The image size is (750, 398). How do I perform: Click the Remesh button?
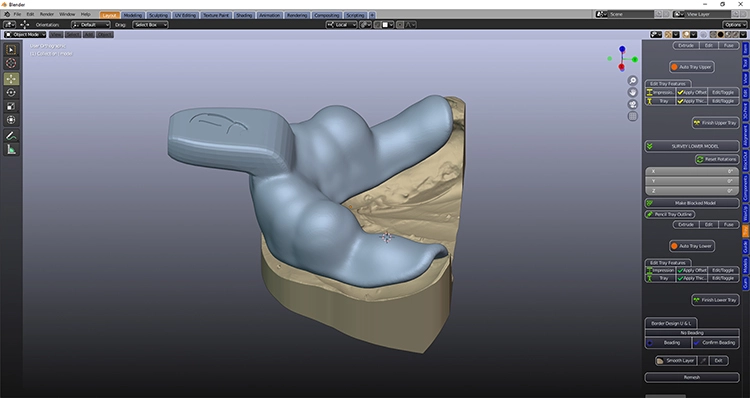click(x=692, y=377)
